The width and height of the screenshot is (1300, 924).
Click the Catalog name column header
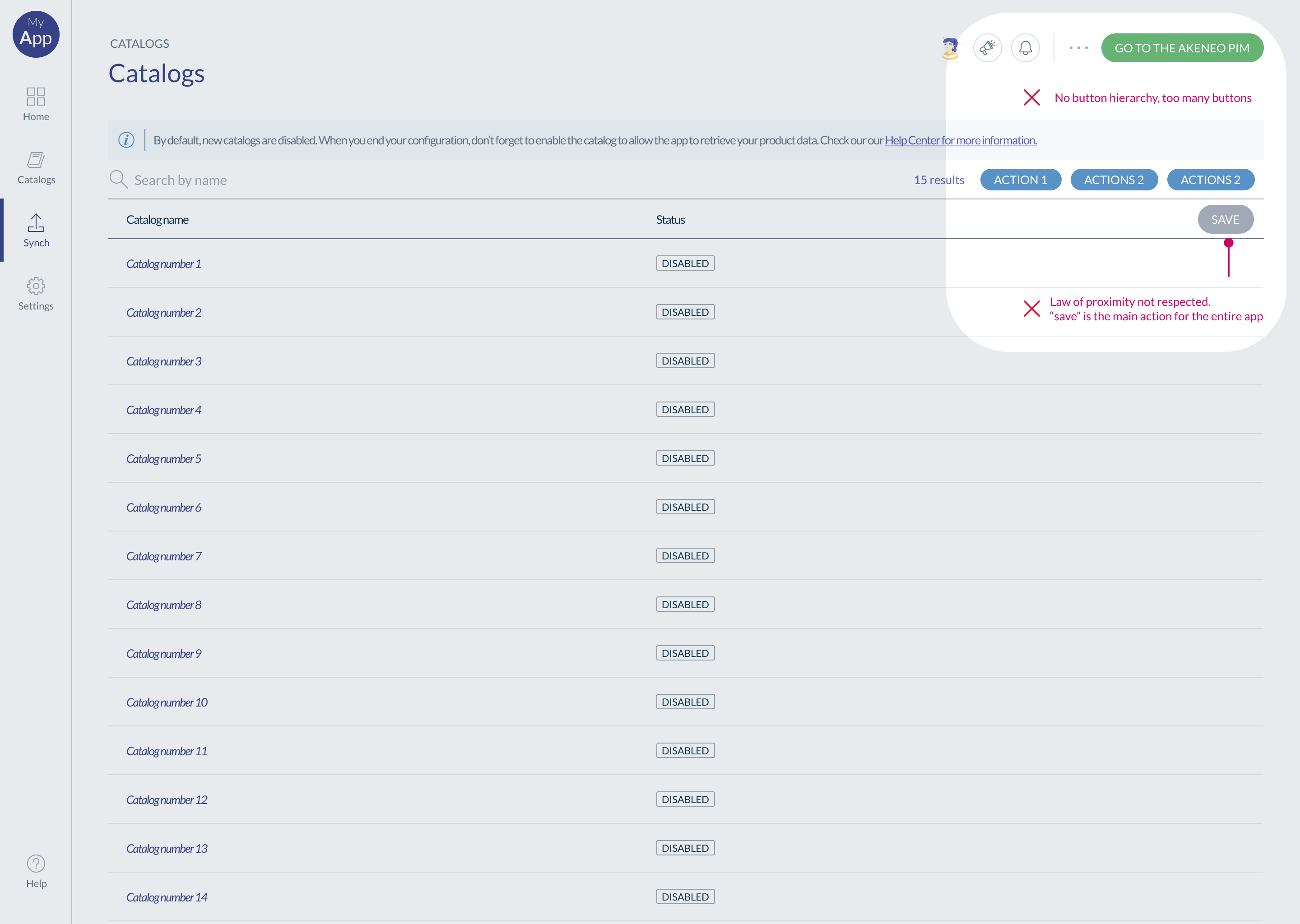click(x=157, y=220)
